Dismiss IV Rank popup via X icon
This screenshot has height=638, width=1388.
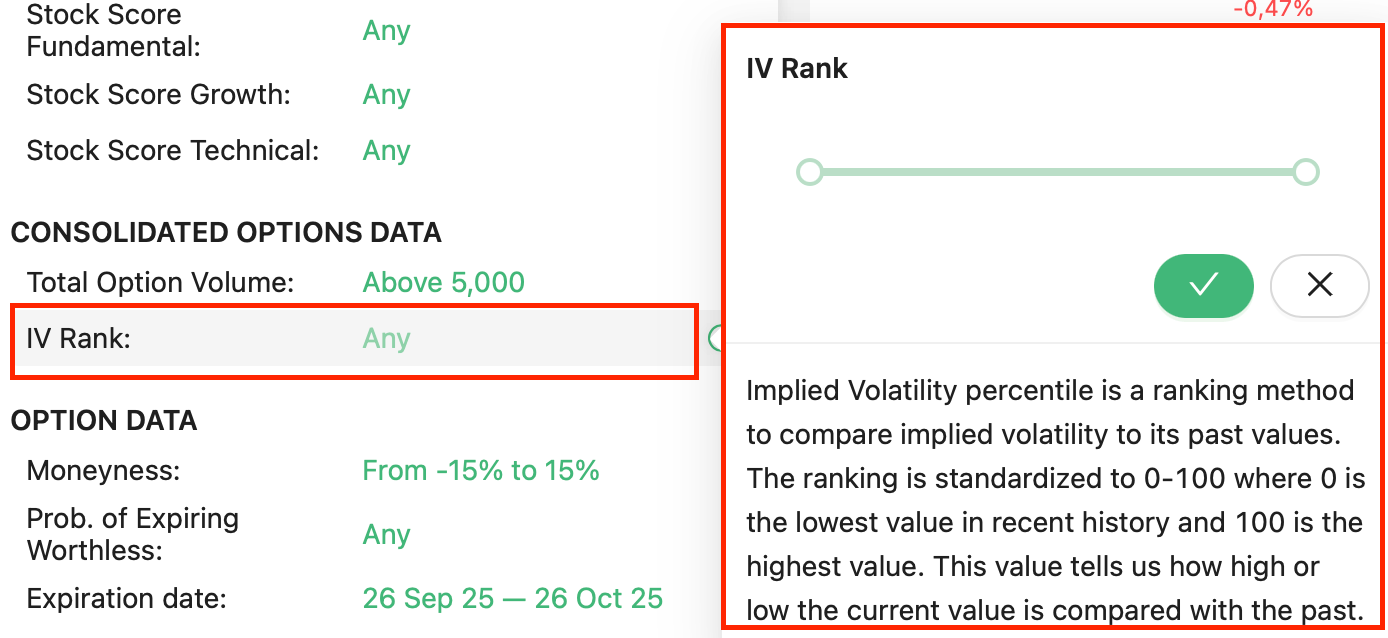tap(1319, 286)
